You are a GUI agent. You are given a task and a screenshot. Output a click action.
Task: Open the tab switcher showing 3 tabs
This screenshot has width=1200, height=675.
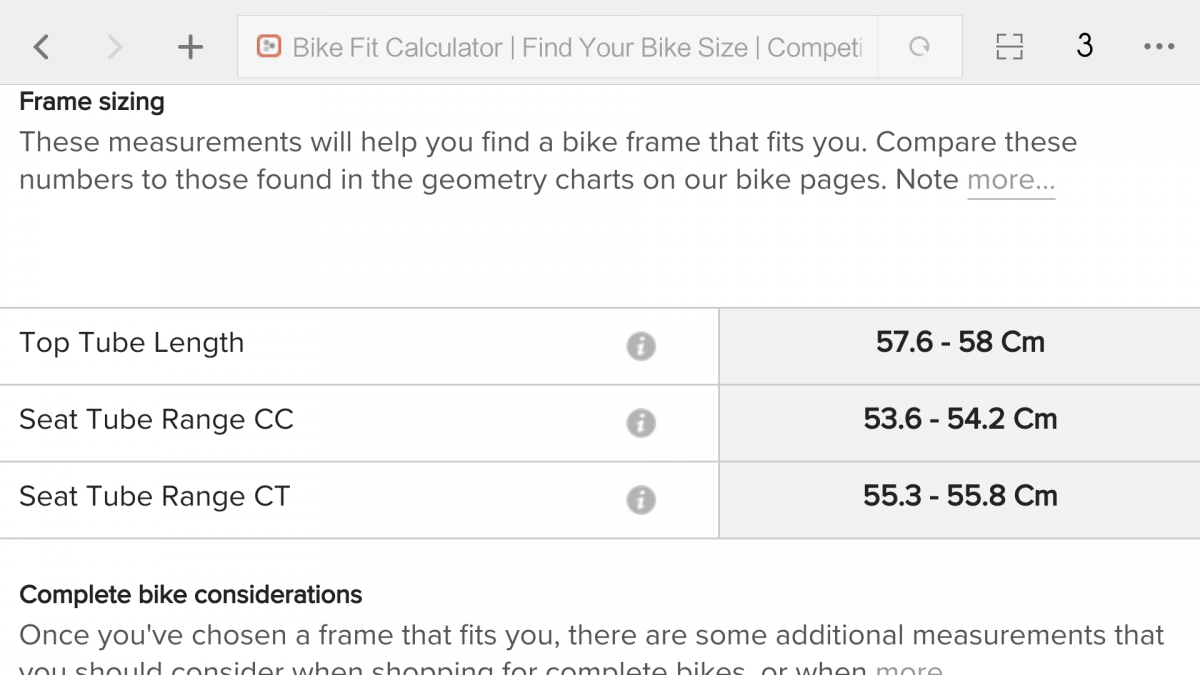click(1085, 46)
